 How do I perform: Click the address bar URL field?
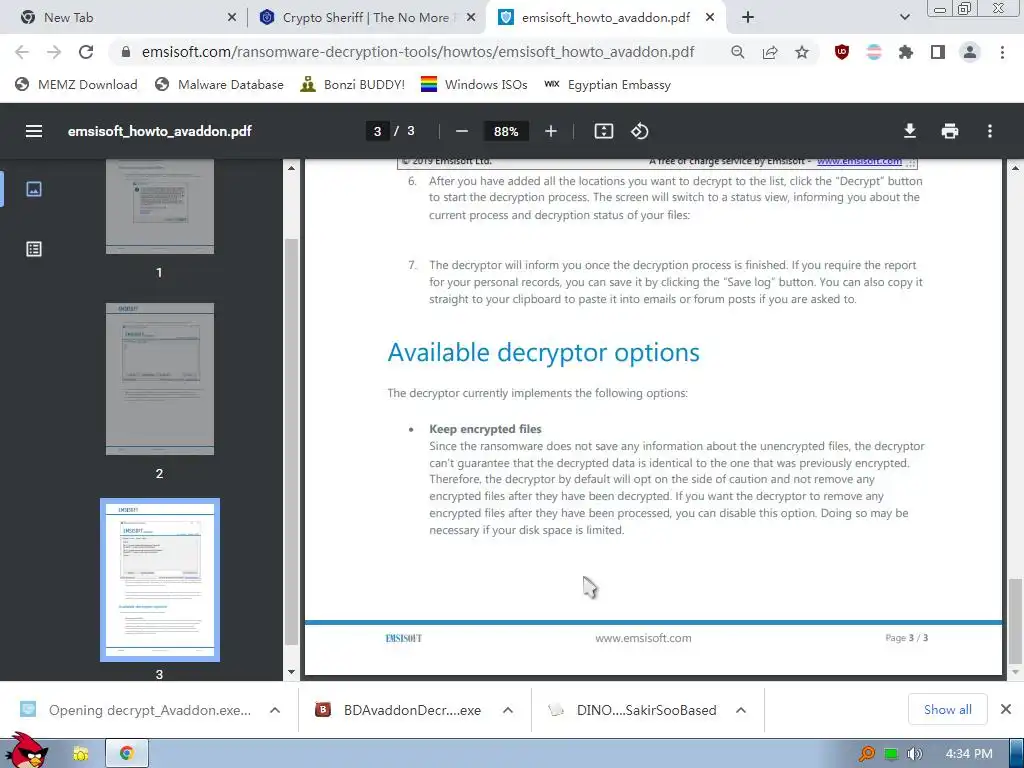pos(418,52)
